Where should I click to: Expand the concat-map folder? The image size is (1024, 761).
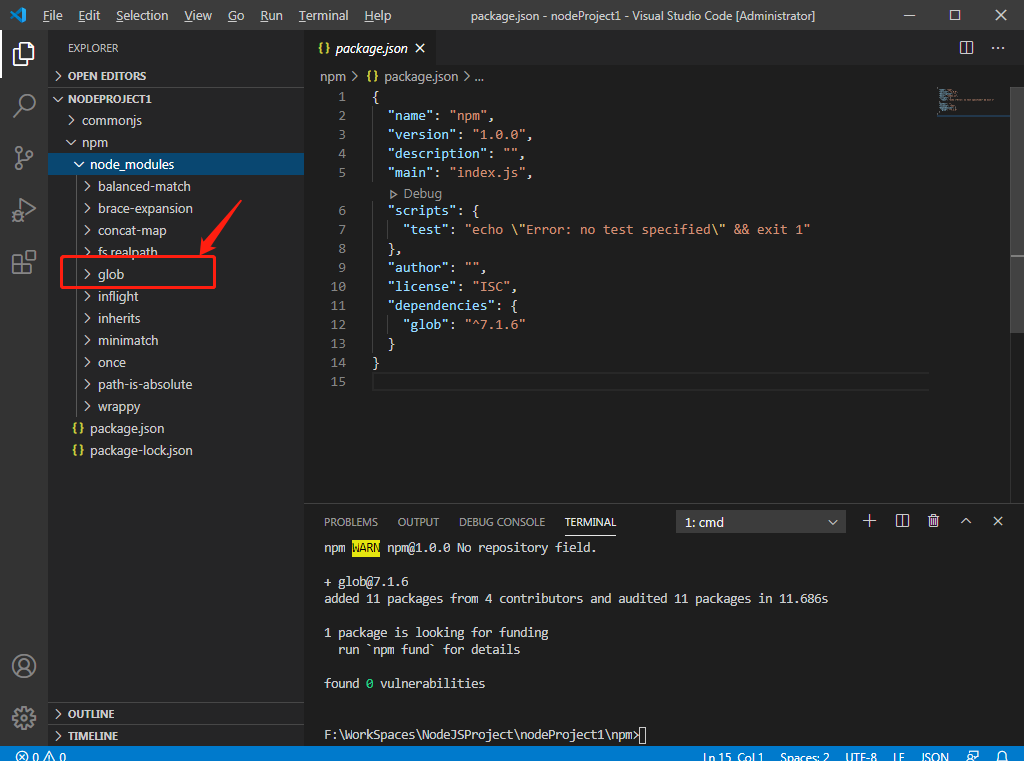(176, 231)
